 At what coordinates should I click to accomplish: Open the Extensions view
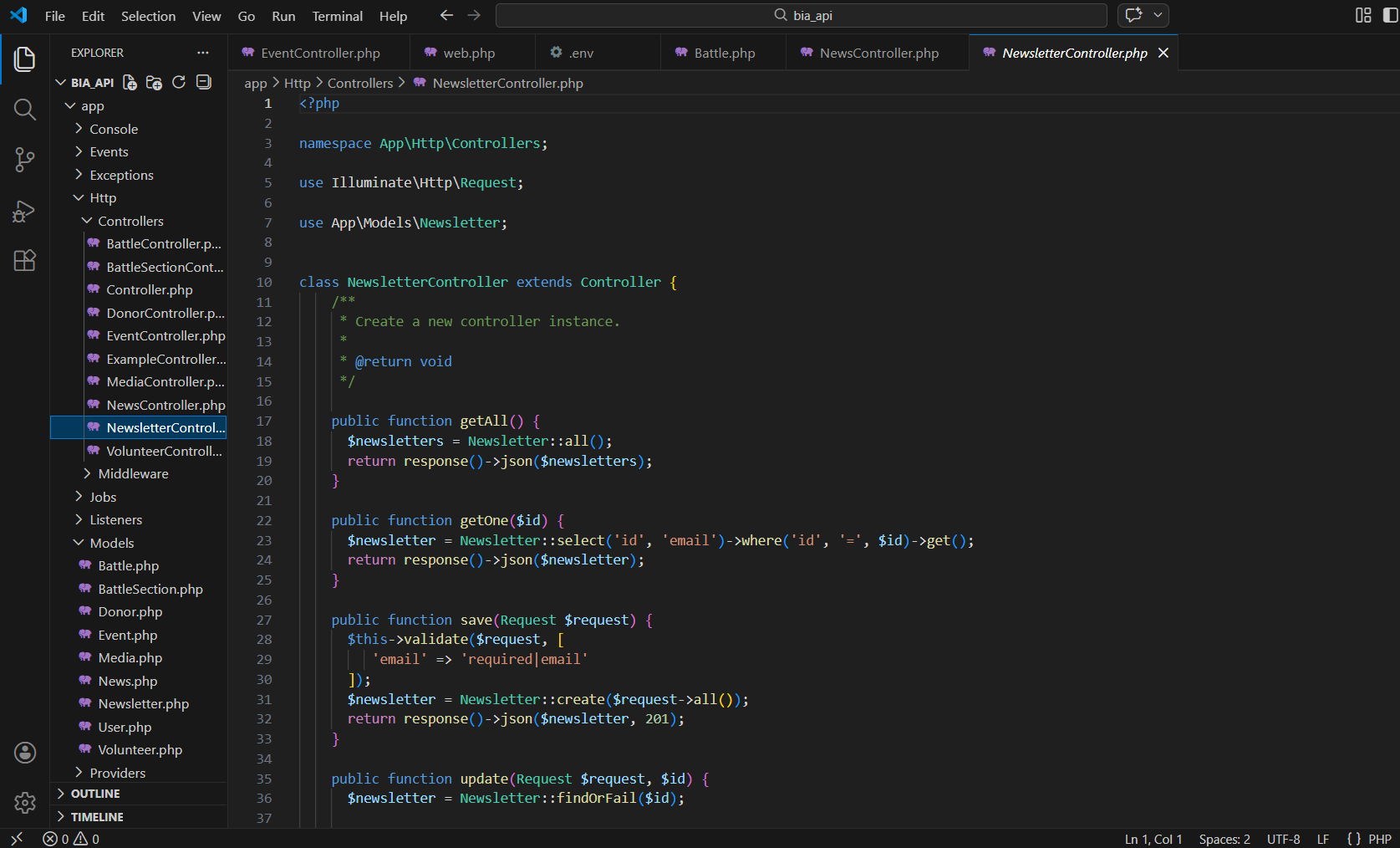(x=24, y=260)
